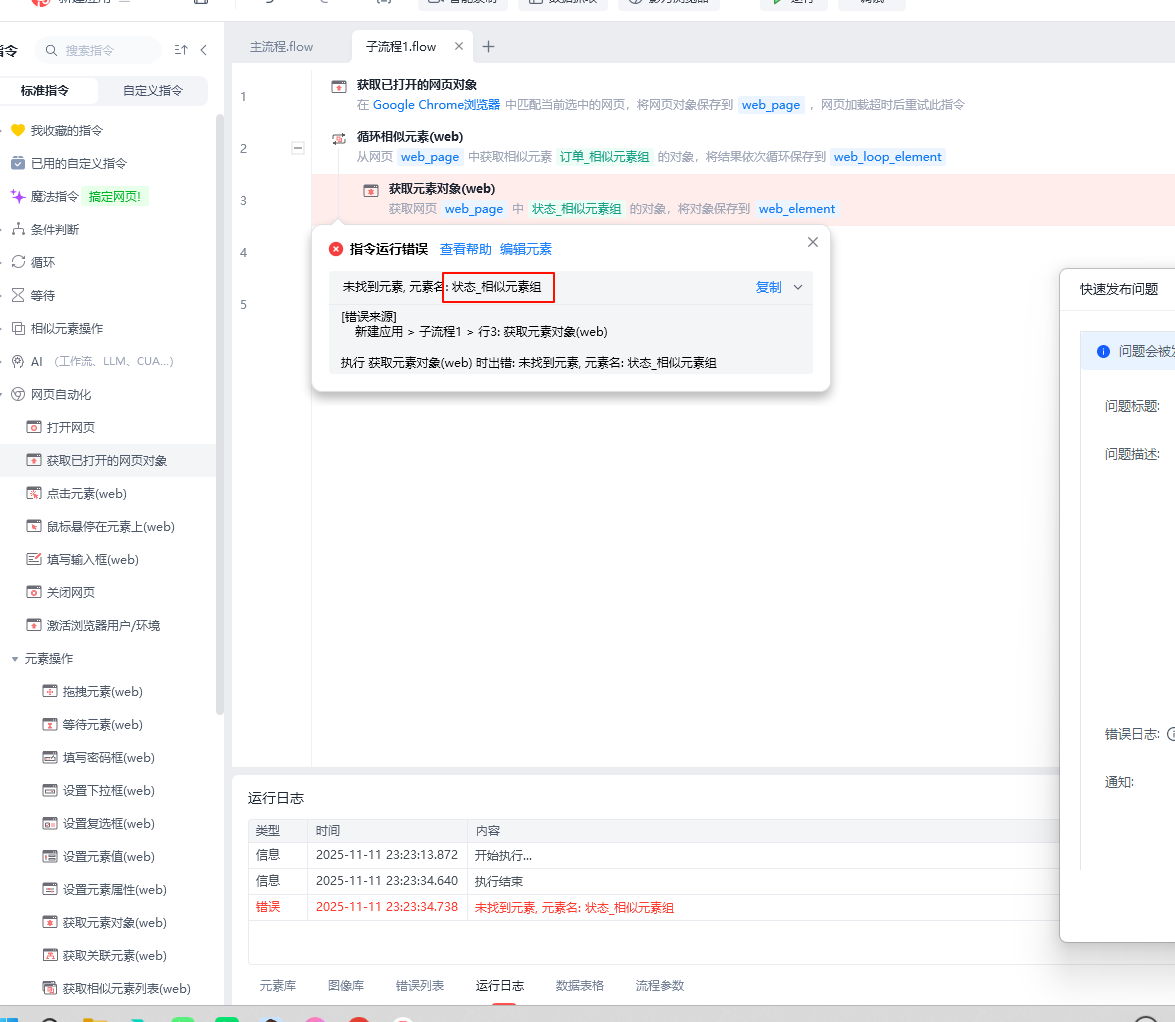This screenshot has height=1022, width=1175.
Task: Select 获取已打开的网页对象 instruction in list
Action: pyautogui.click(x=106, y=460)
